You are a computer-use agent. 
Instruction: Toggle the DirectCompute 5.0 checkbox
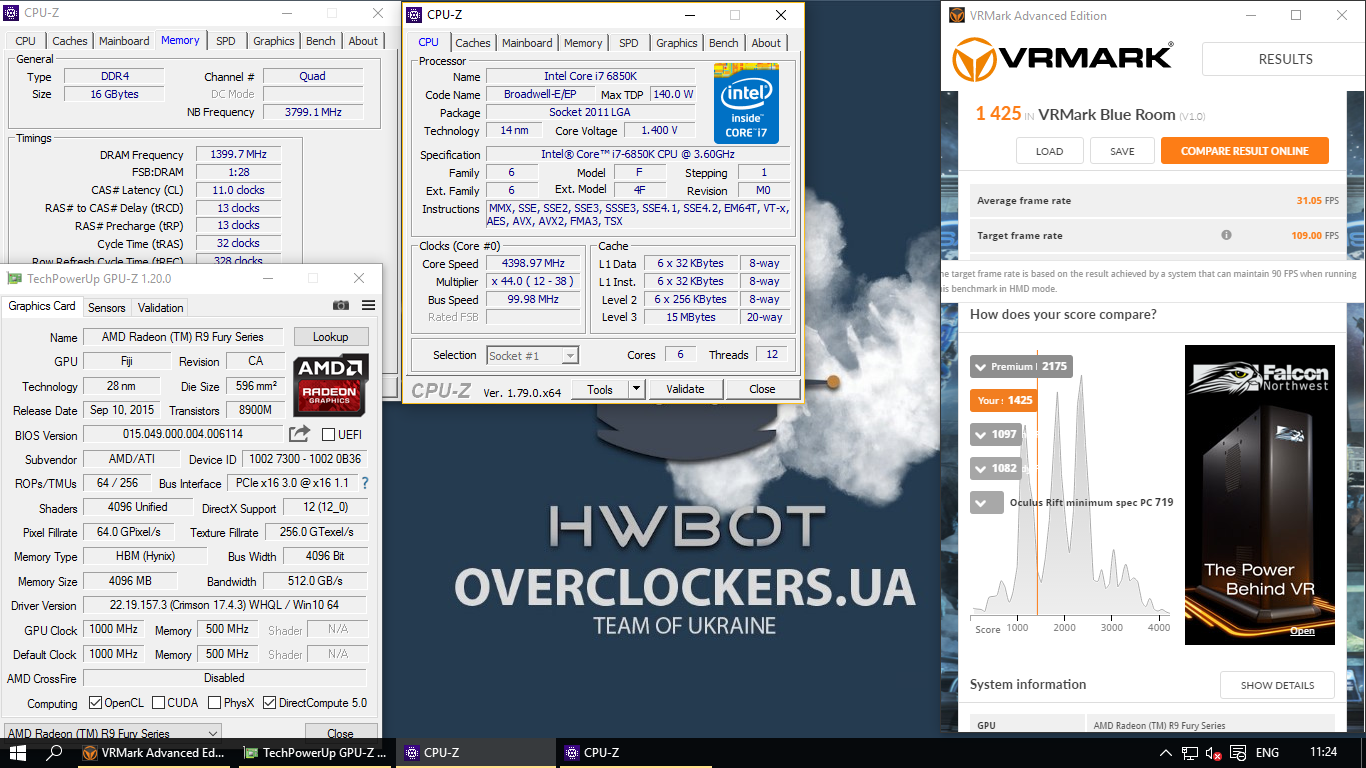point(269,703)
